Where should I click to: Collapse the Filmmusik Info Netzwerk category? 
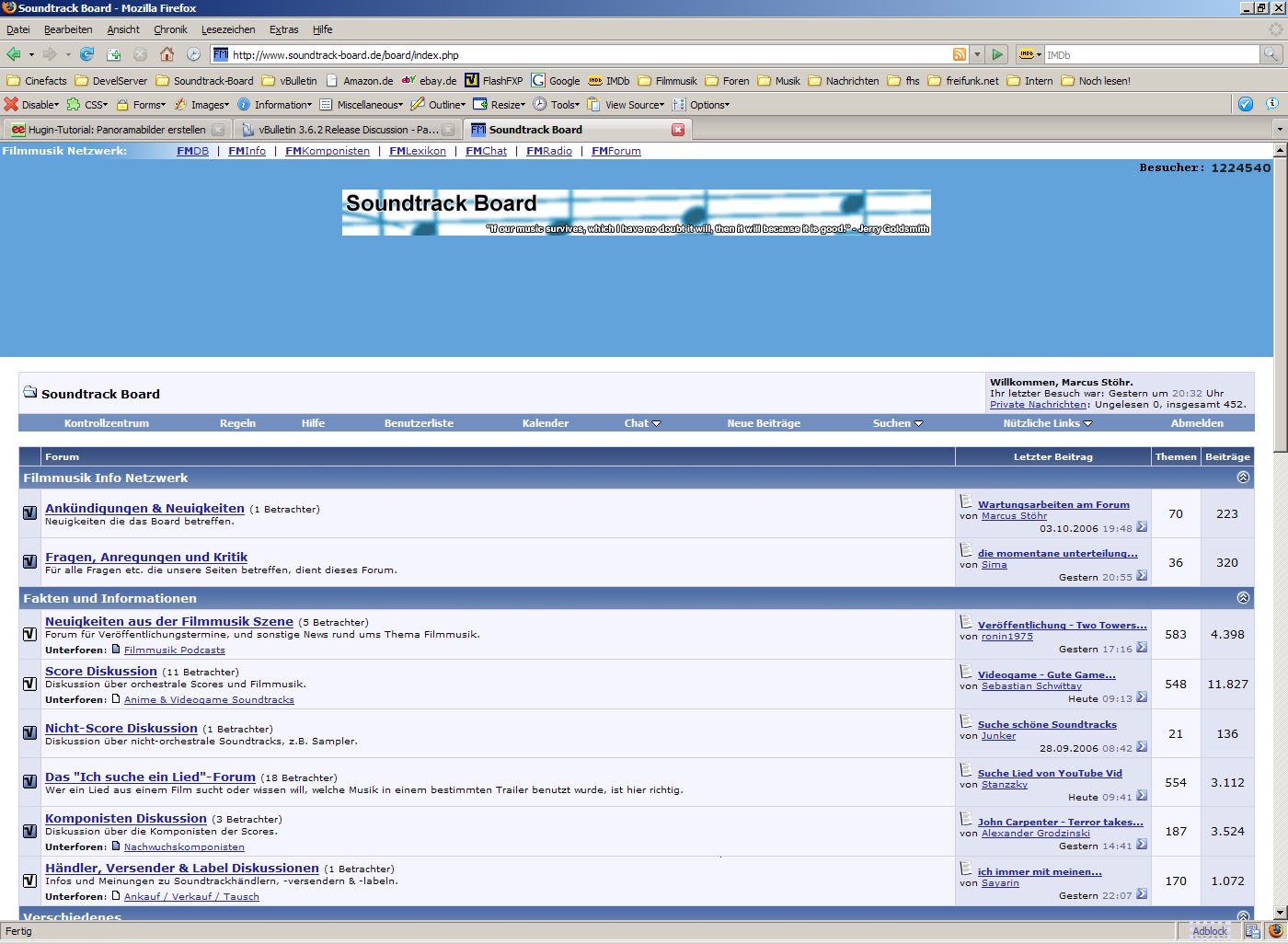(x=1243, y=478)
